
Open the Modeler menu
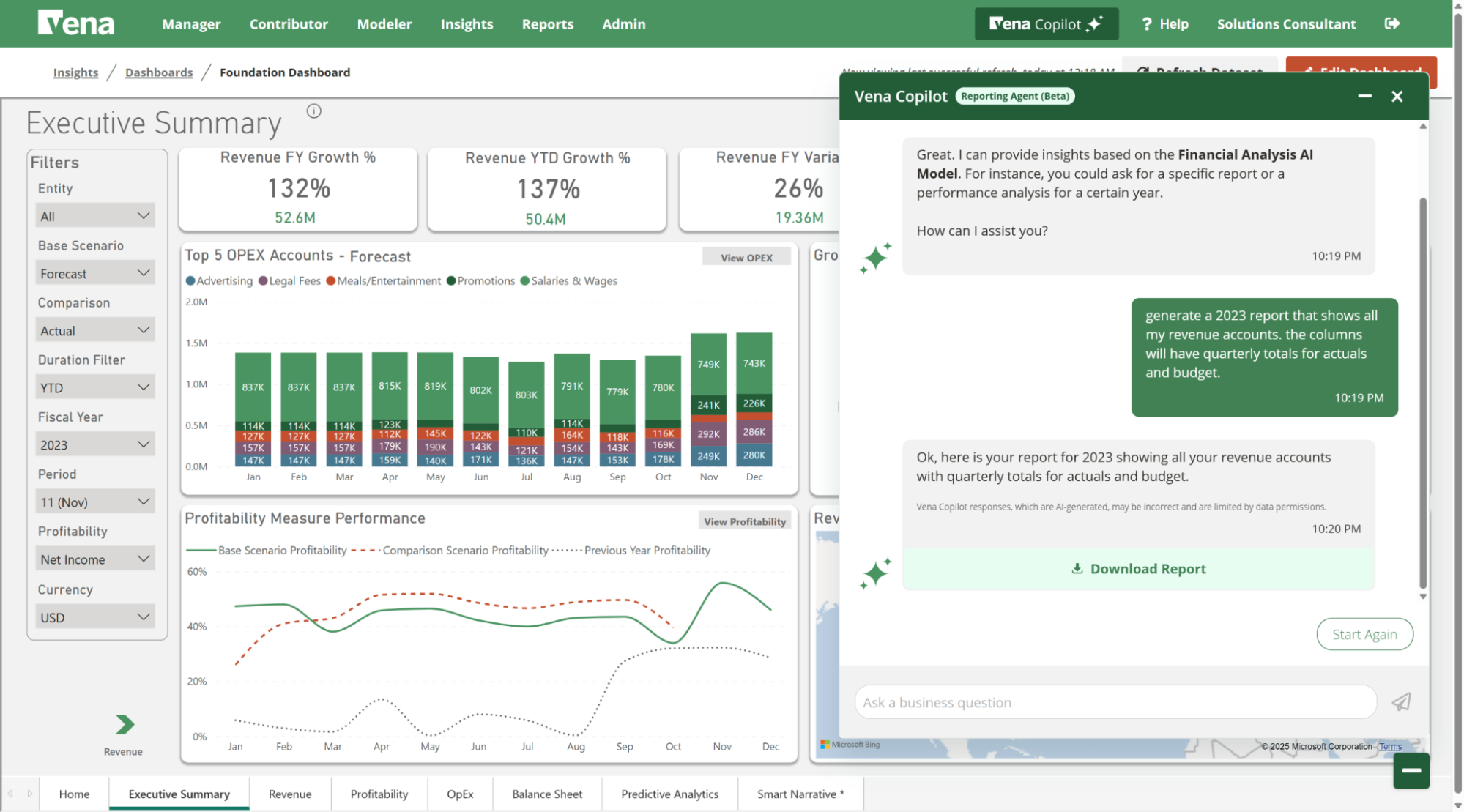(384, 24)
